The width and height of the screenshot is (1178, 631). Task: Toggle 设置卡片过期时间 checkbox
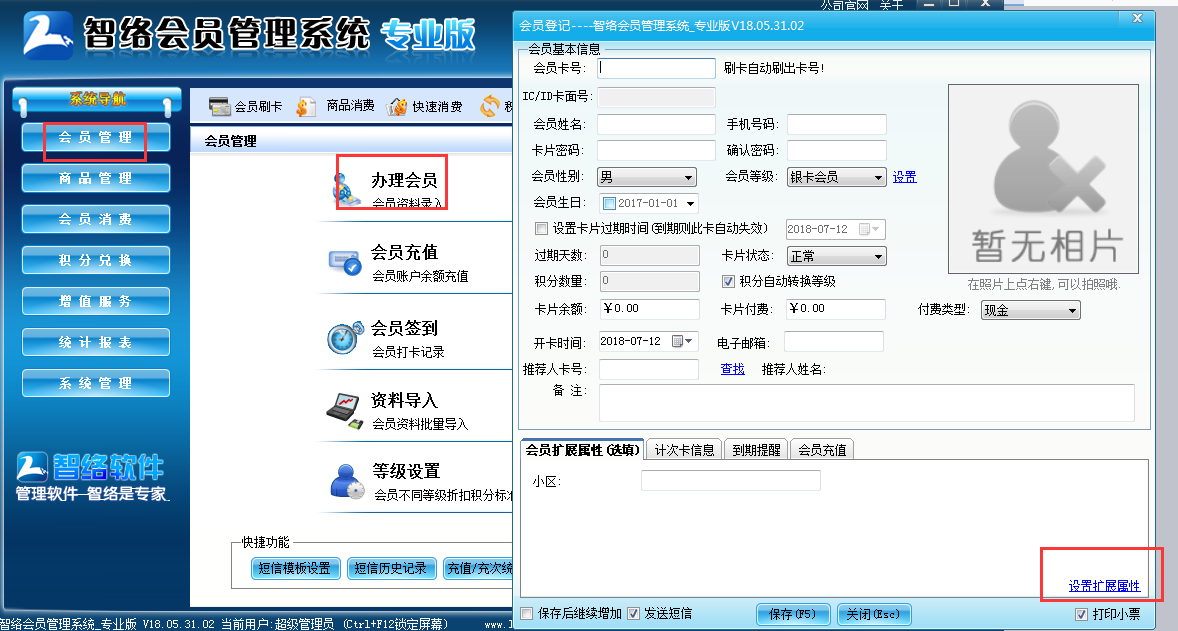click(541, 228)
